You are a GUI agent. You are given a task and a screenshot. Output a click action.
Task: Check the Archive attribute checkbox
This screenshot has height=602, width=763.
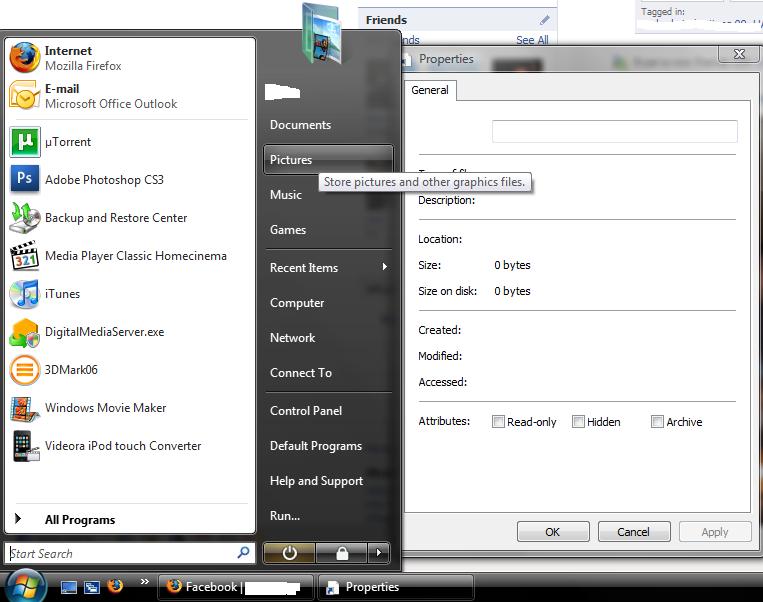point(657,422)
